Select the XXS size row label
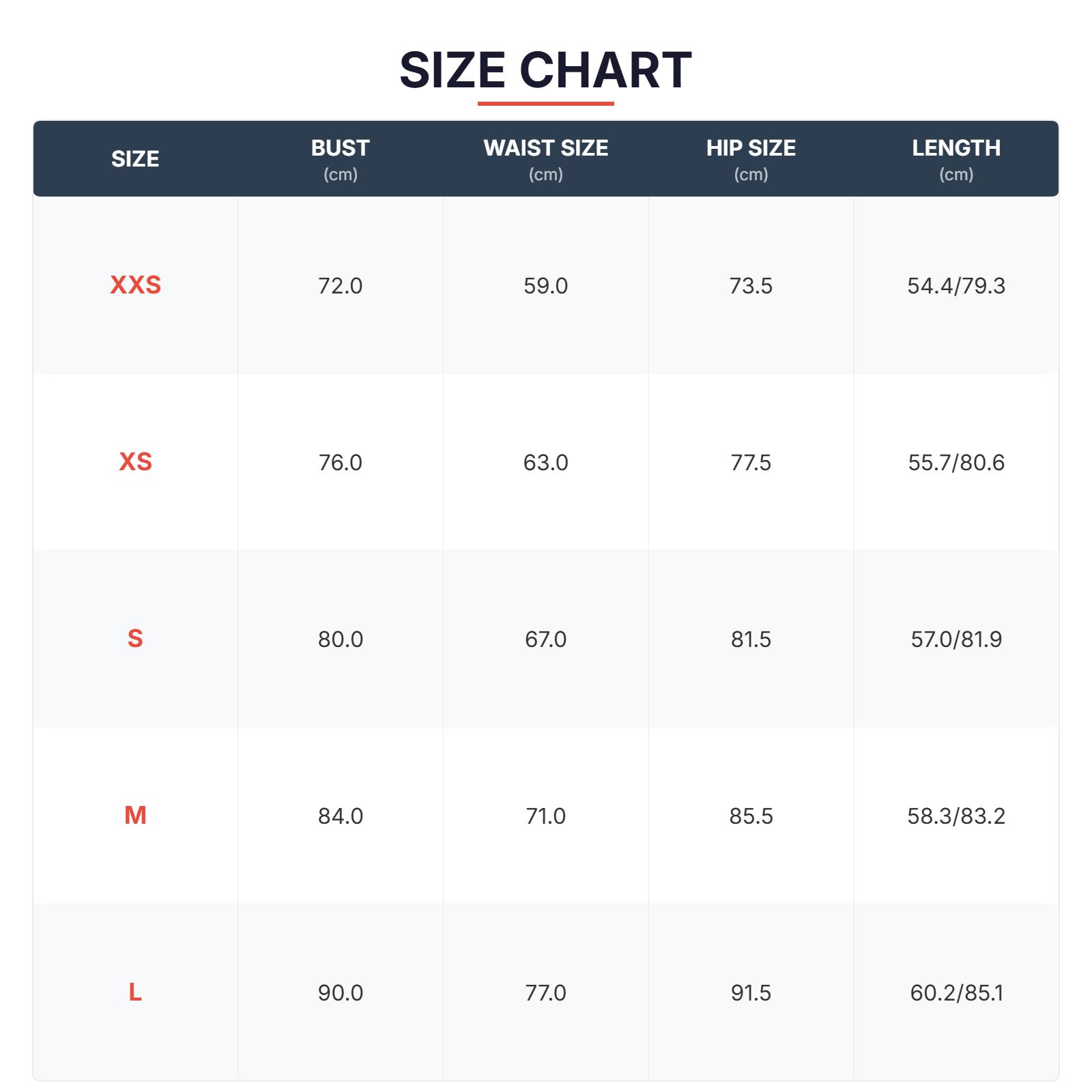This screenshot has width=1092, height=1092. click(x=135, y=285)
